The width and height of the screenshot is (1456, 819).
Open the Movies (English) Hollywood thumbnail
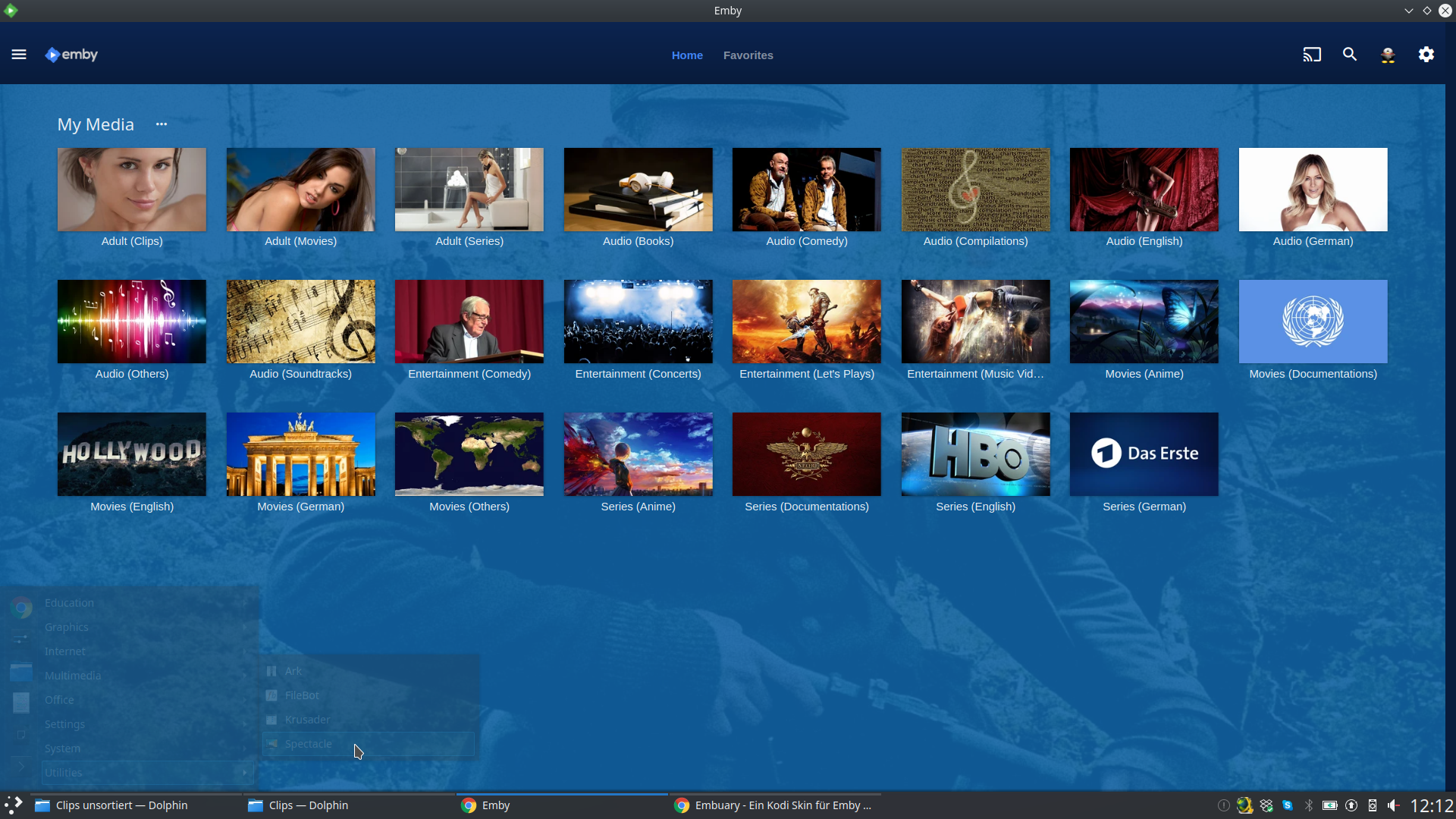pos(132,454)
